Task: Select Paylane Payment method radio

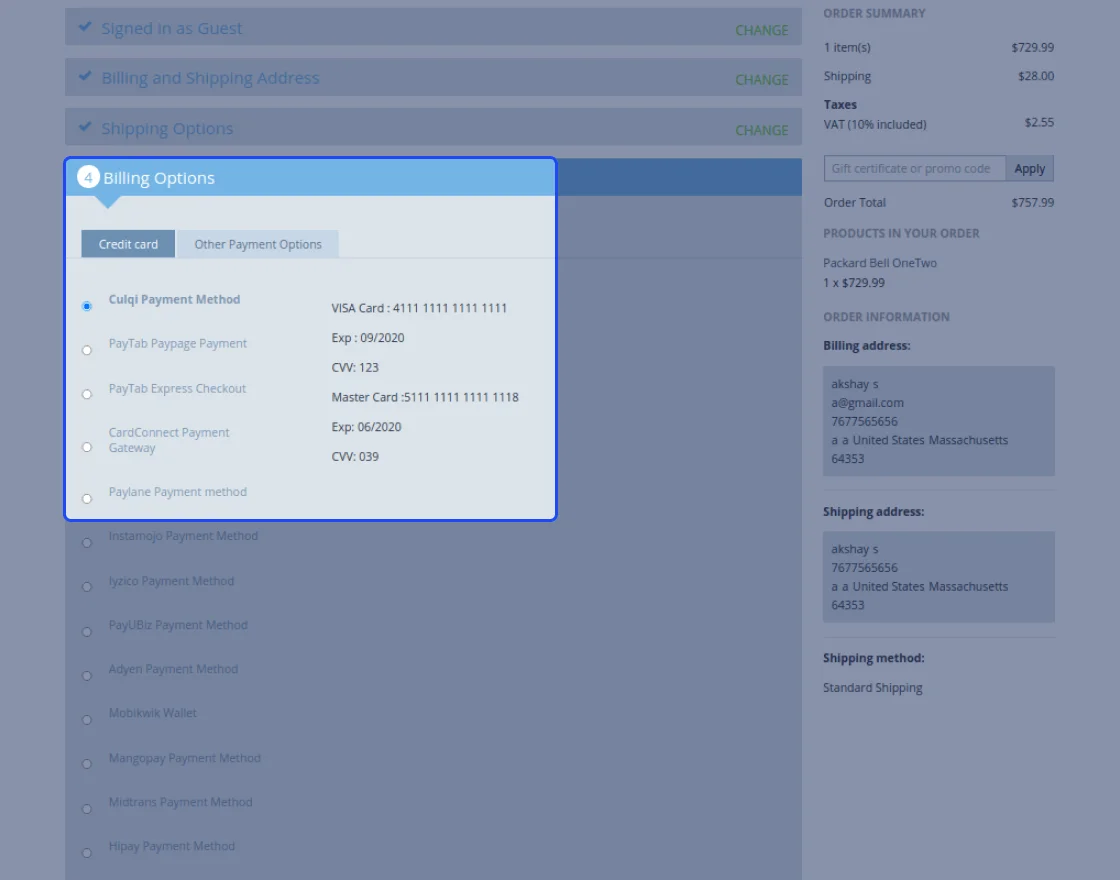Action: tap(87, 499)
